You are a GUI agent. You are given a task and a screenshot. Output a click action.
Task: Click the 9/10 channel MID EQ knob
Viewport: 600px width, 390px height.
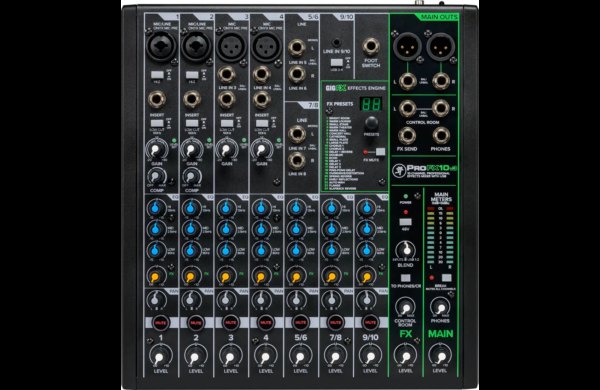pos(366,229)
